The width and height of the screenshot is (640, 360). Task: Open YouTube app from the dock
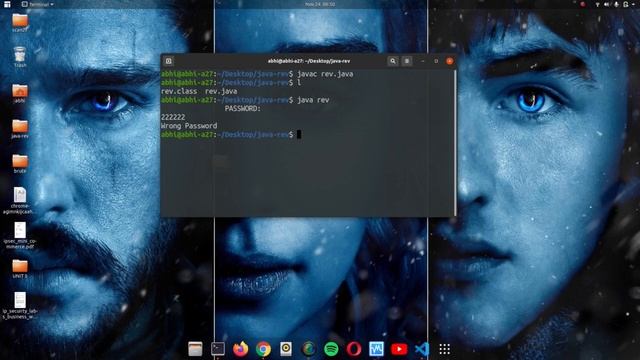(x=399, y=349)
